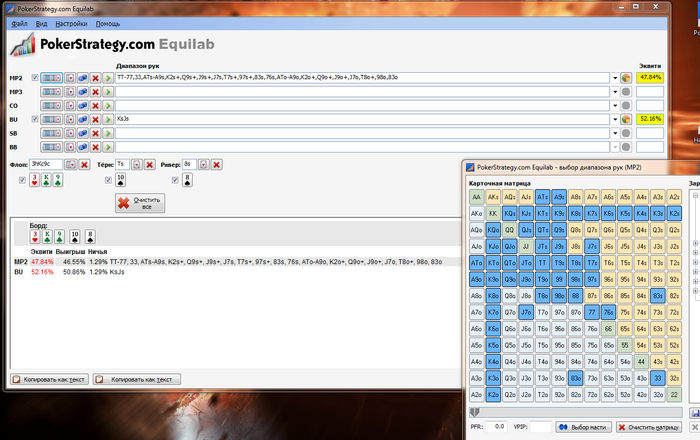700x440 pixels.
Task: Click Выбор масти button
Action: coord(583,427)
